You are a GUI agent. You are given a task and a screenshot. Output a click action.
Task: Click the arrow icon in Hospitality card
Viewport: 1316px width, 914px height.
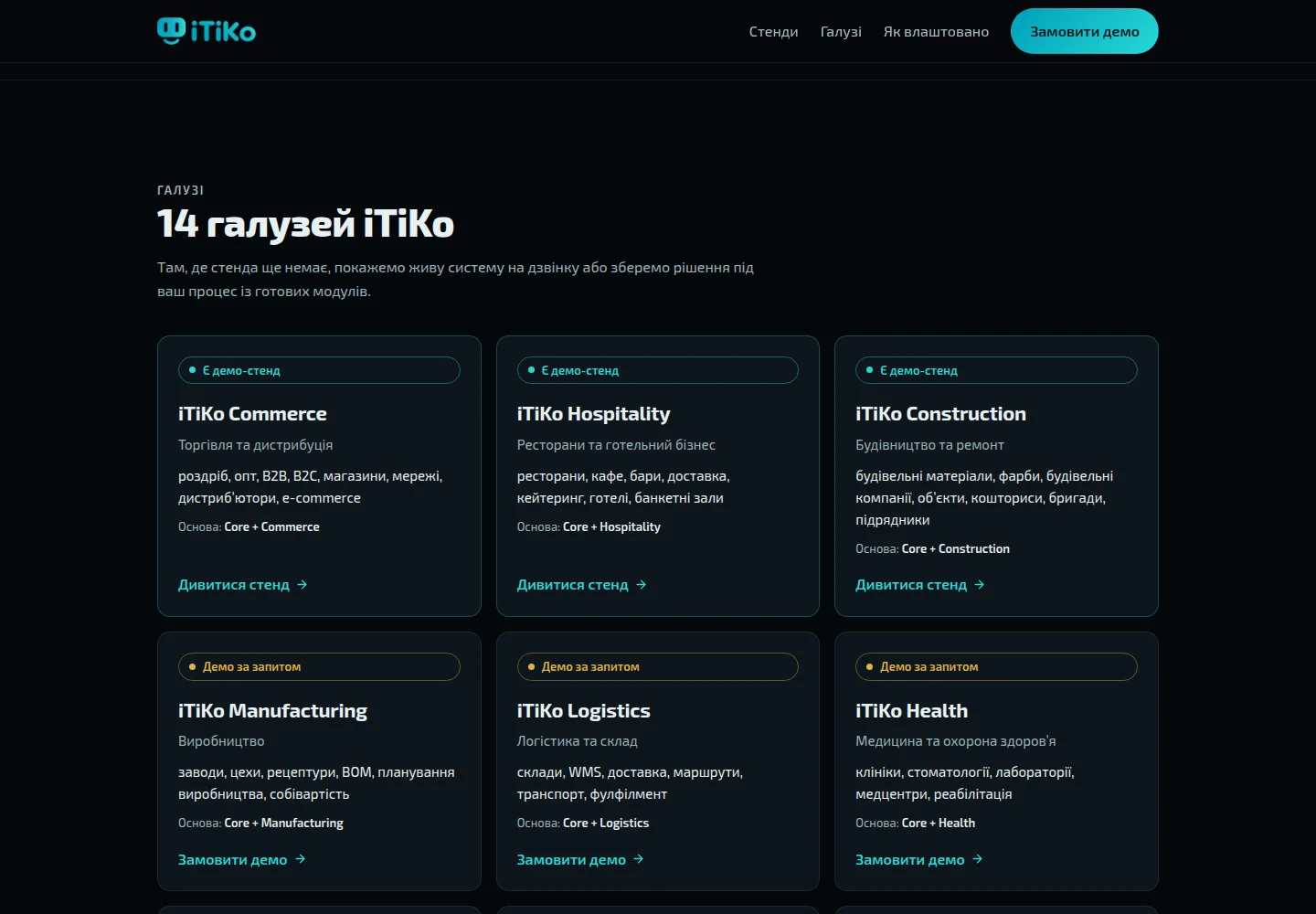(642, 585)
